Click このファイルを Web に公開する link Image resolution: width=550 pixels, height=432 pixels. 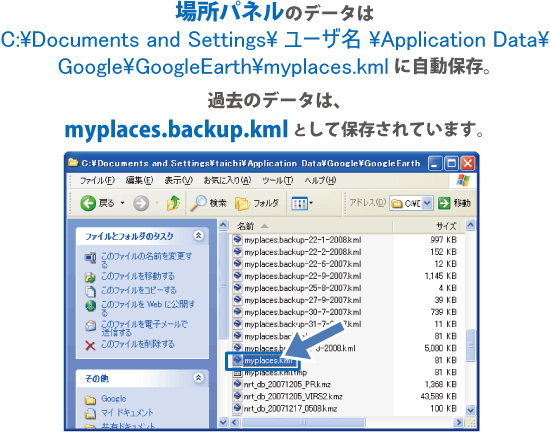pyautogui.click(x=148, y=308)
